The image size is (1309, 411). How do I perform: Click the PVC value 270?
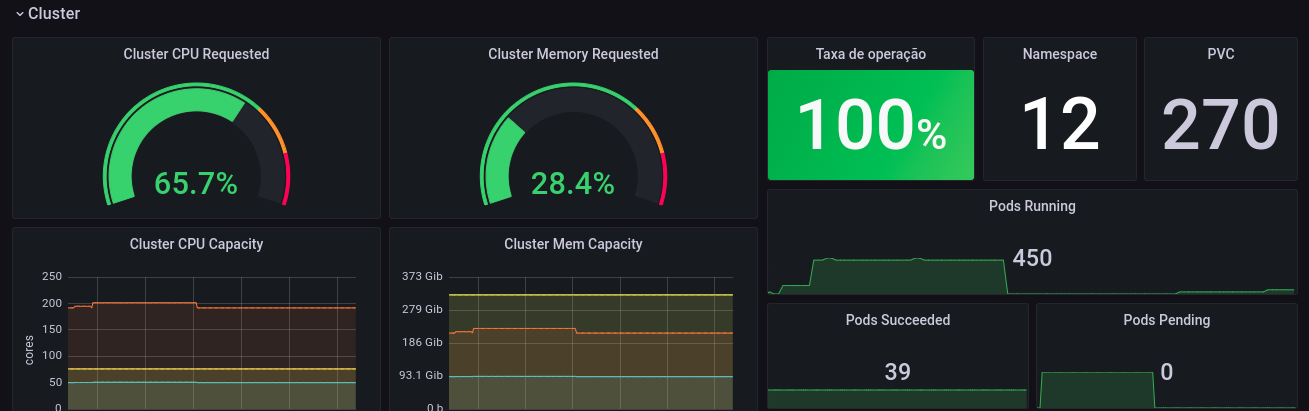[x=1221, y=125]
